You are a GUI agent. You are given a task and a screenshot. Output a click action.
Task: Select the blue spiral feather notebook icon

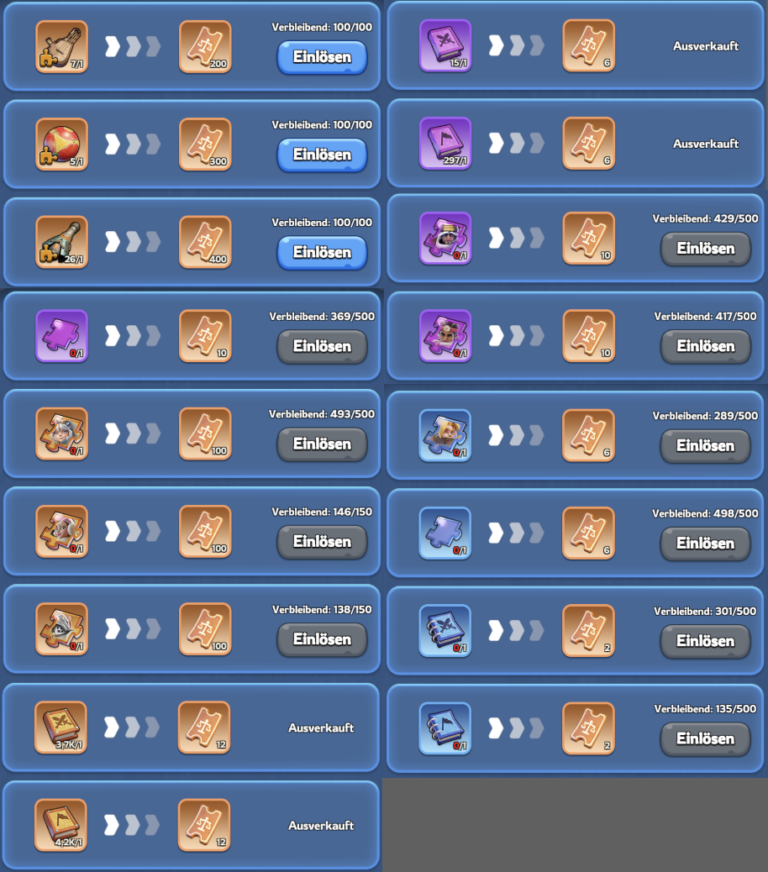click(x=445, y=631)
